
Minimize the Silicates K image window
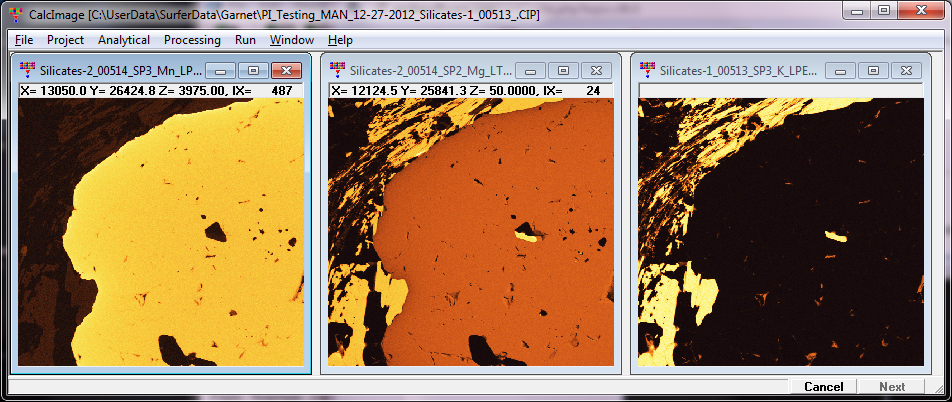tap(841, 70)
